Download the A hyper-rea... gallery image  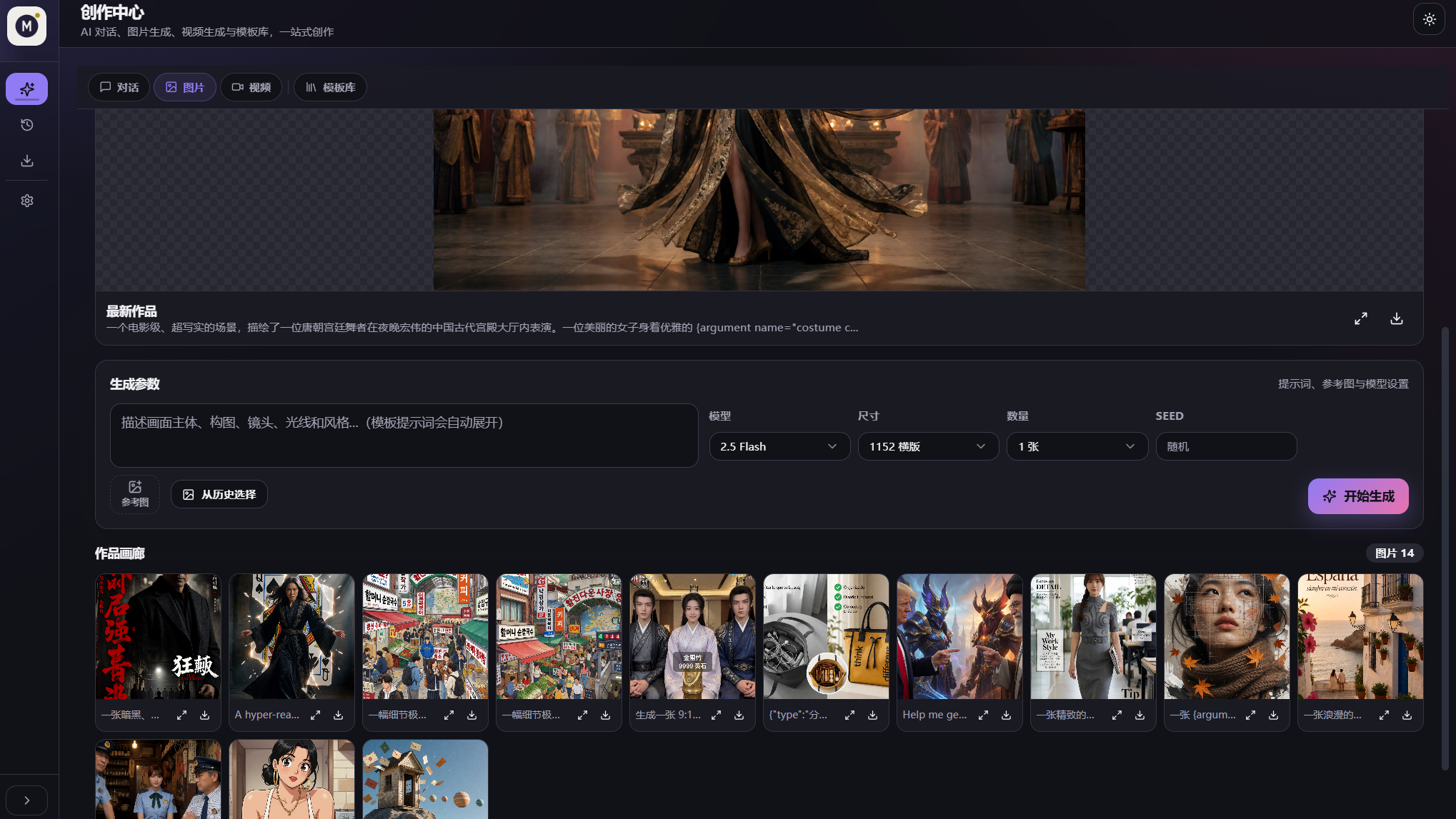[339, 715]
